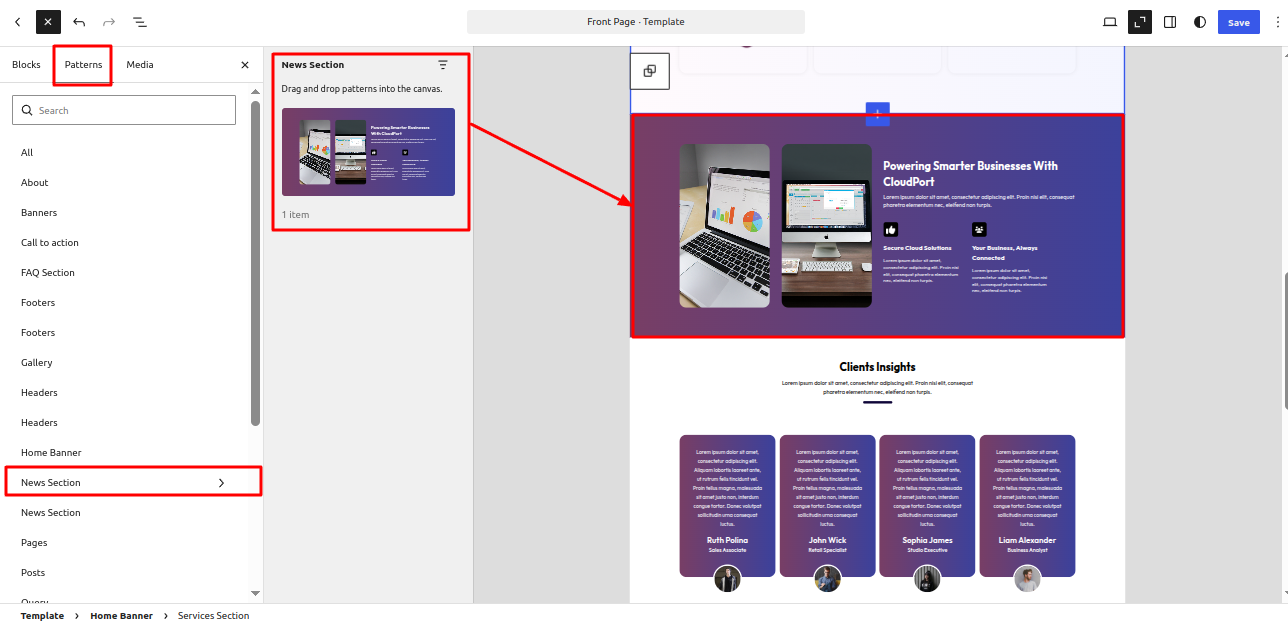1288x628 pixels.
Task: Click the blue plus inserter on canvas
Action: [877, 114]
